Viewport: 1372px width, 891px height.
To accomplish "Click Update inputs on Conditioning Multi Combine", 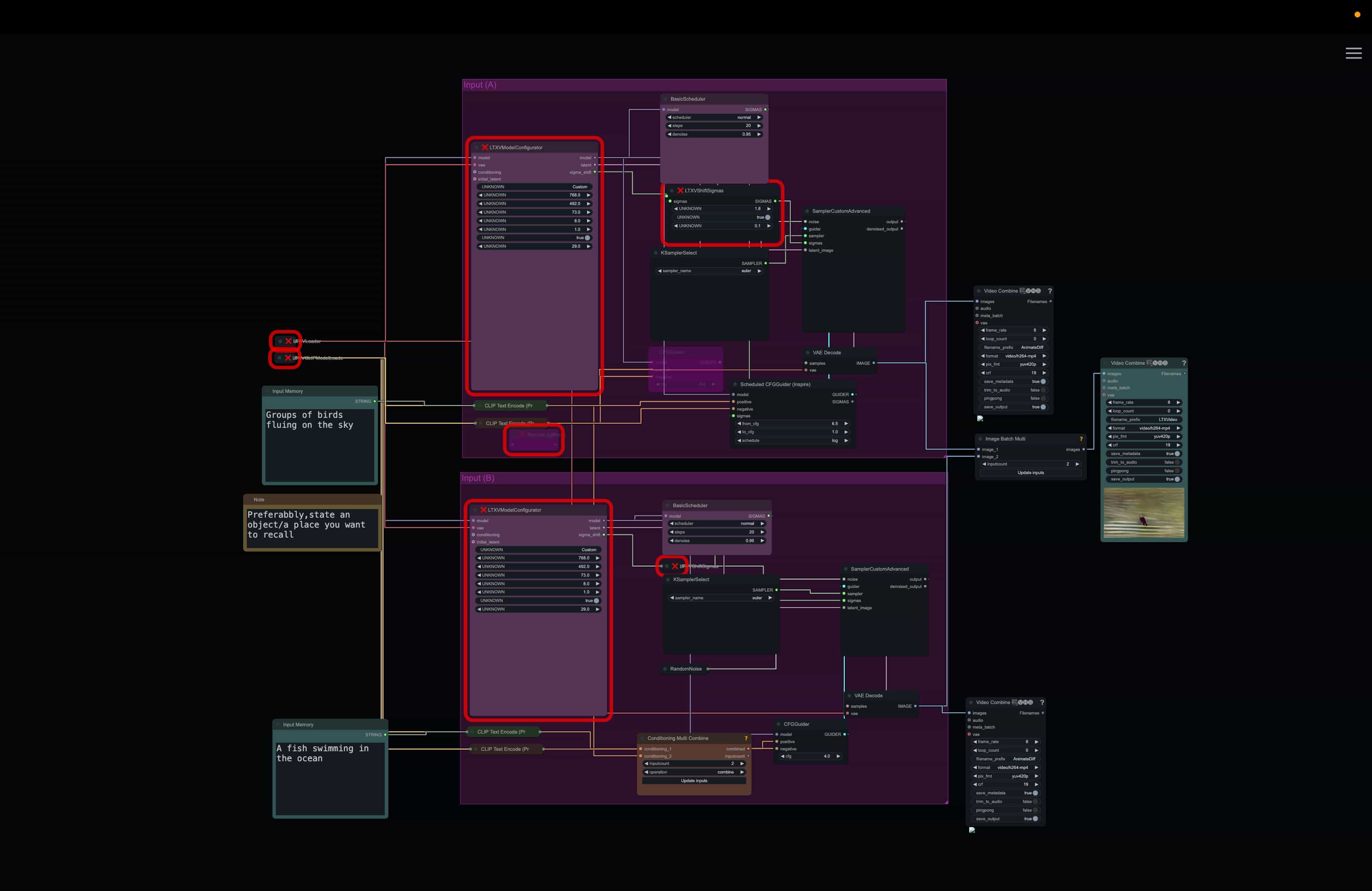I will tap(694, 781).
